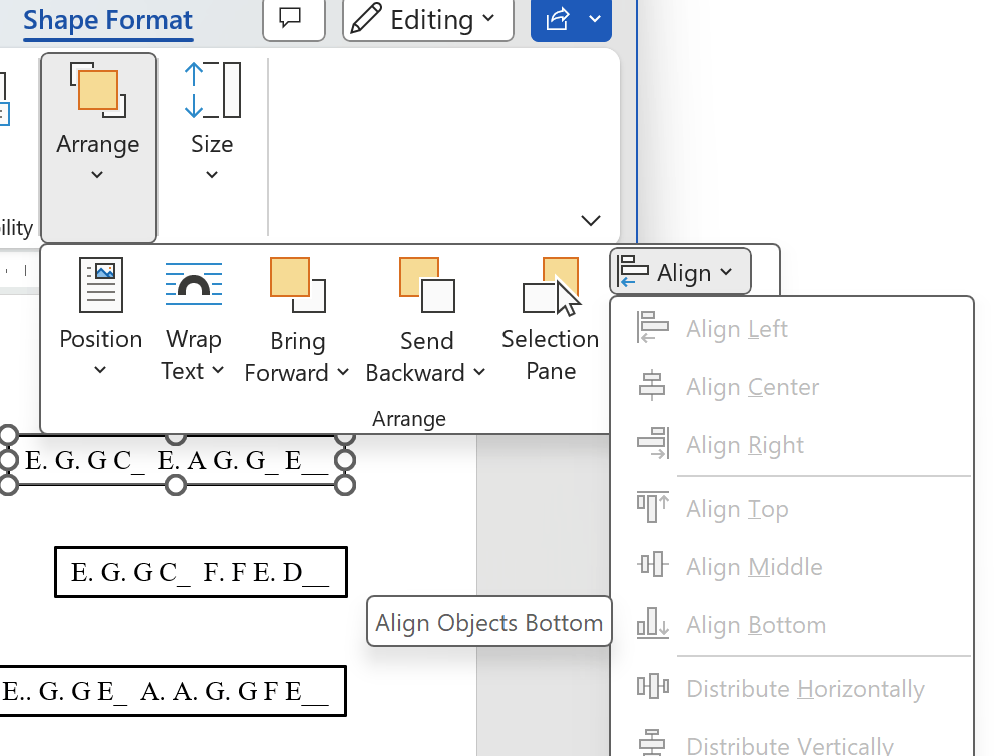Click the Distribute Horizontally icon
This screenshot has width=1004, height=756.
click(651, 687)
